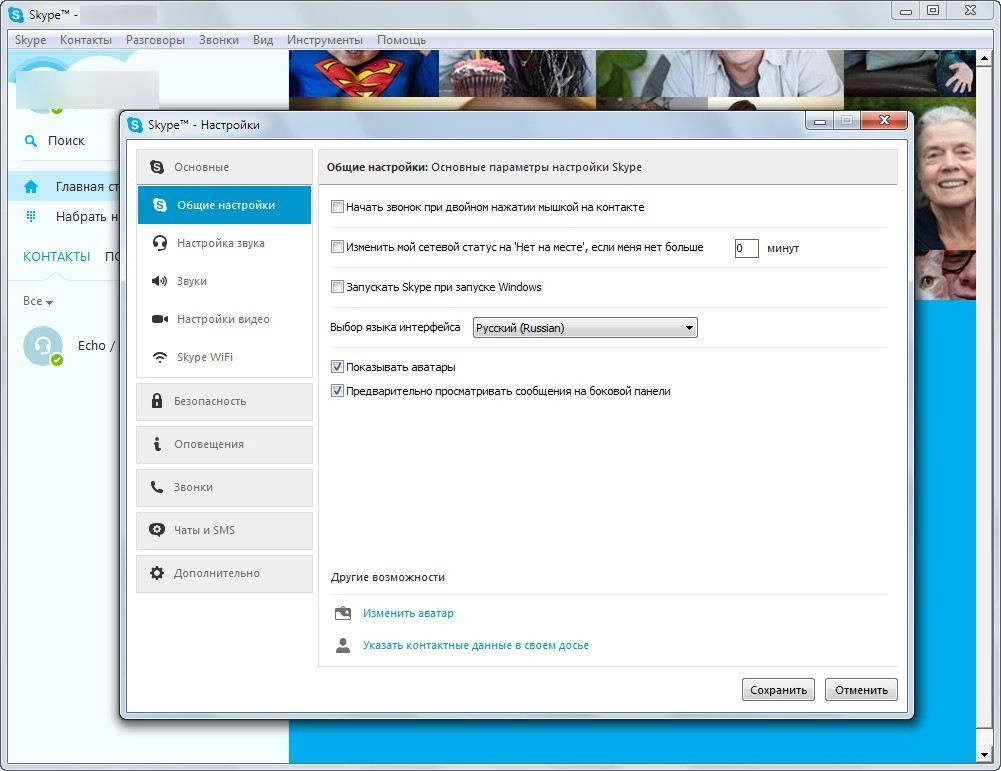Open the Все contacts filter dropdown

point(38,301)
